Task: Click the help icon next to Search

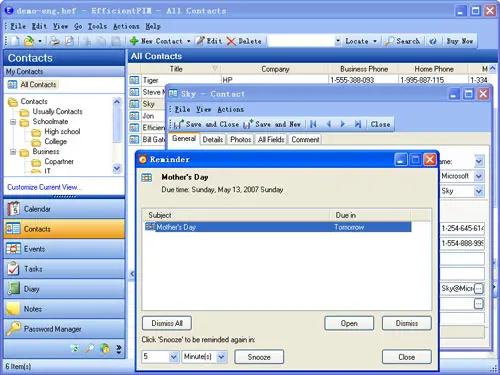Action: click(x=433, y=41)
